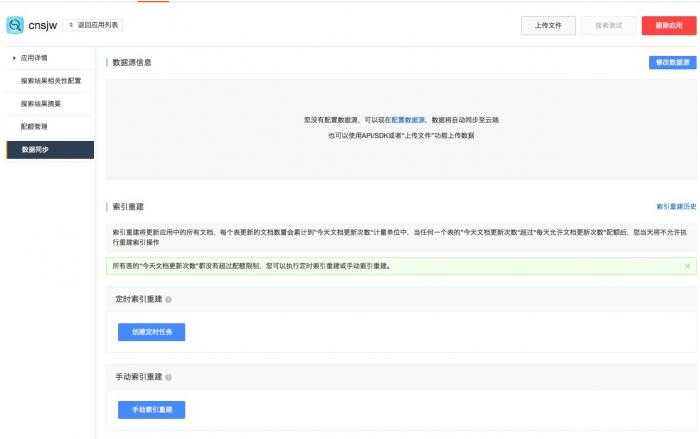700x439 pixels.
Task: Open 搜索结果相关性配置 in sidebar
Action: [51, 81]
